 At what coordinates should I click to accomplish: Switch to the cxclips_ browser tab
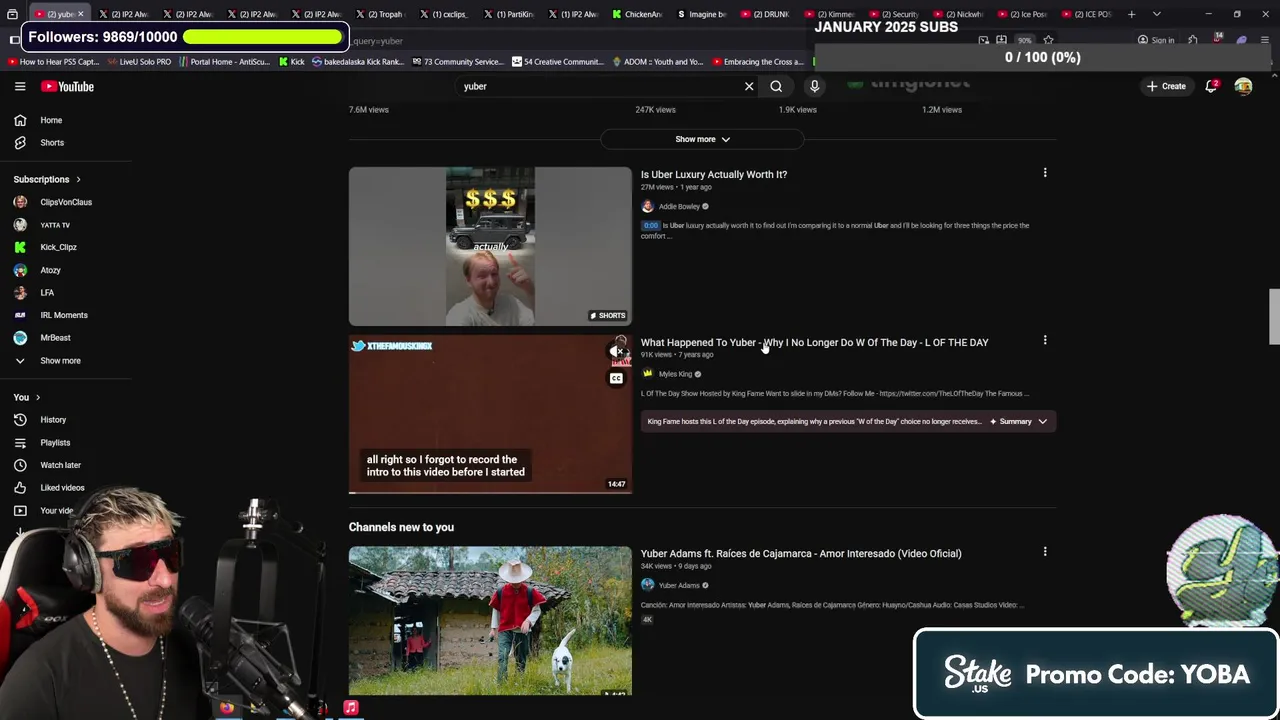(443, 14)
